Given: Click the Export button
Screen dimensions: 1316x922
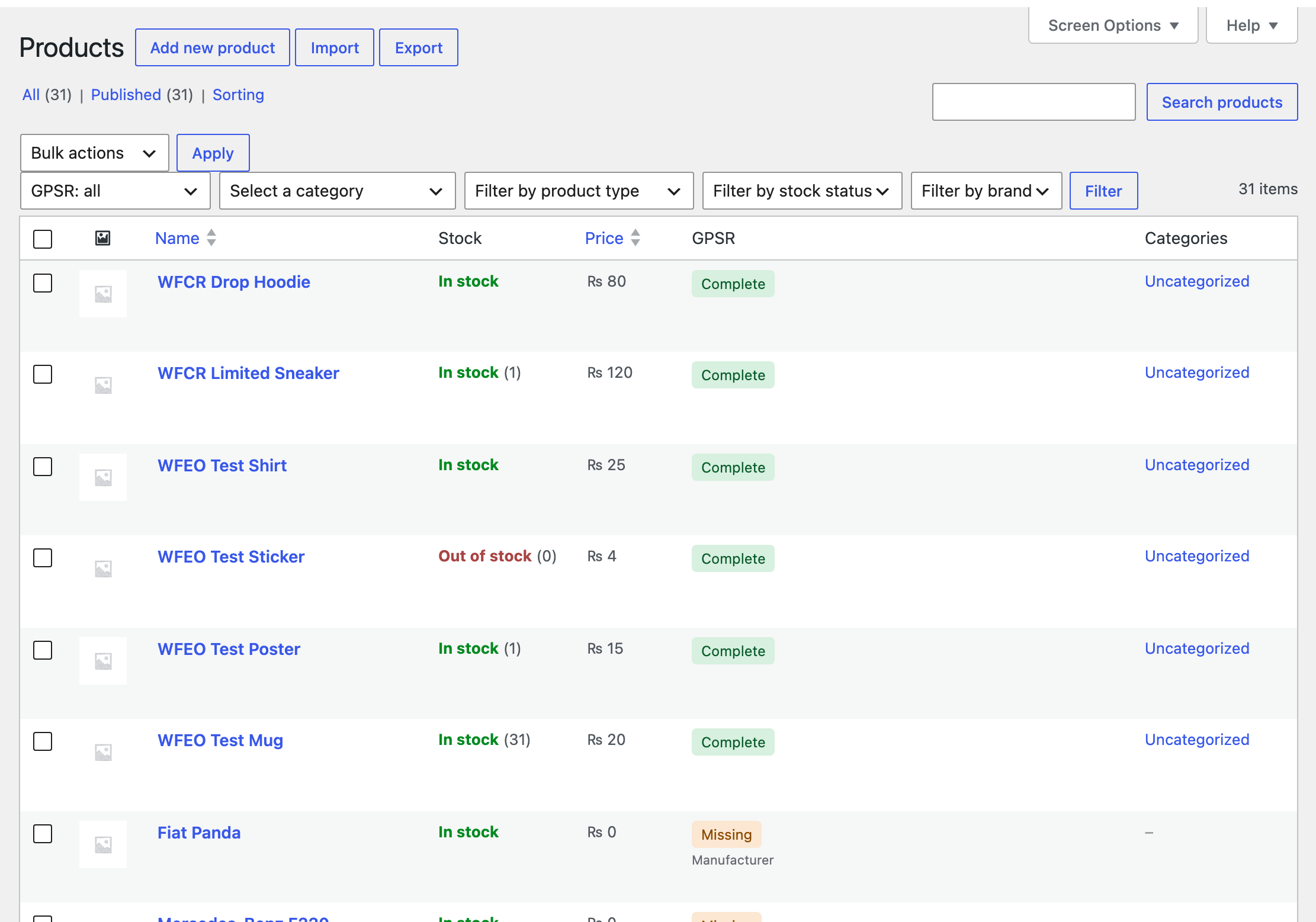Looking at the screenshot, I should click(419, 47).
